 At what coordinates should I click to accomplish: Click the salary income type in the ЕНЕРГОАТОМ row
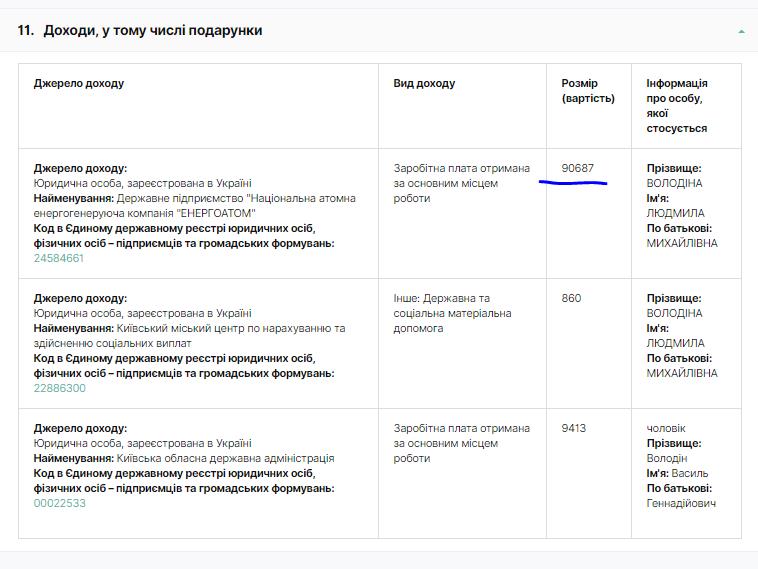pyautogui.click(x=461, y=168)
